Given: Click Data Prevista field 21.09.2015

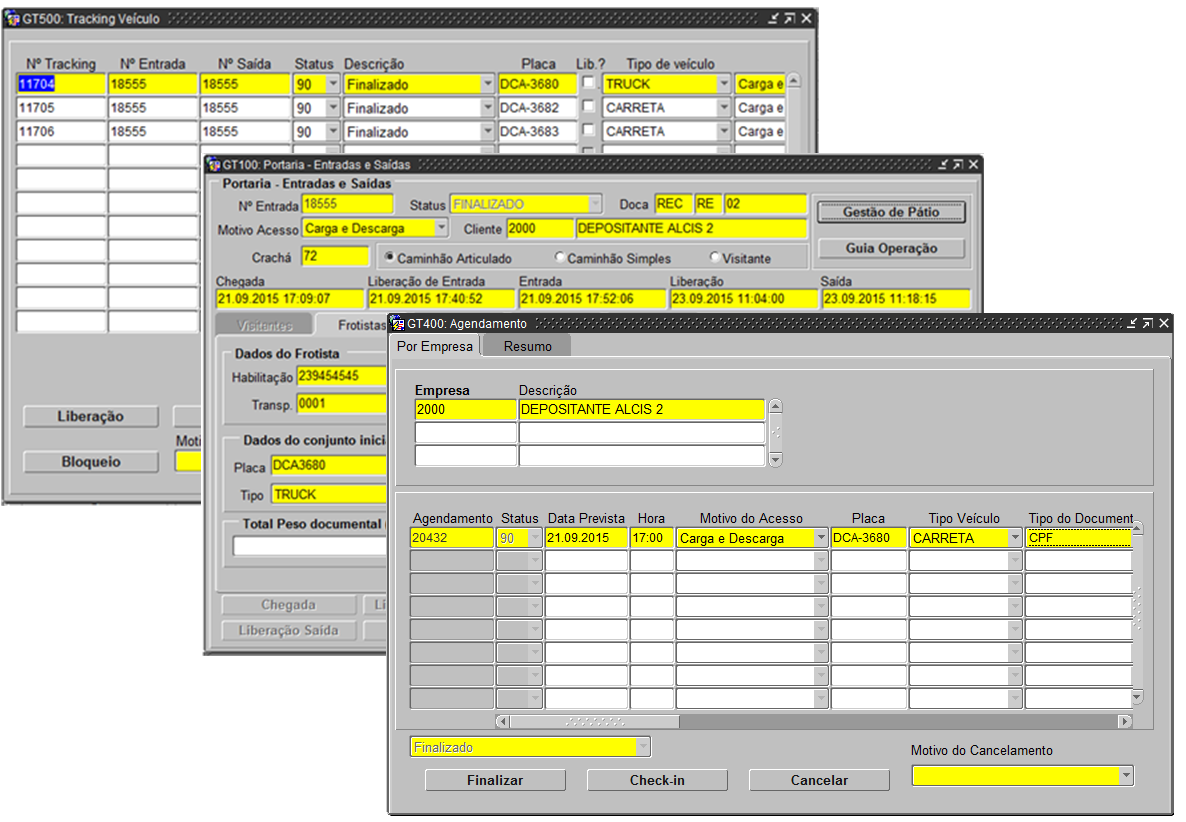Looking at the screenshot, I should coord(586,538).
